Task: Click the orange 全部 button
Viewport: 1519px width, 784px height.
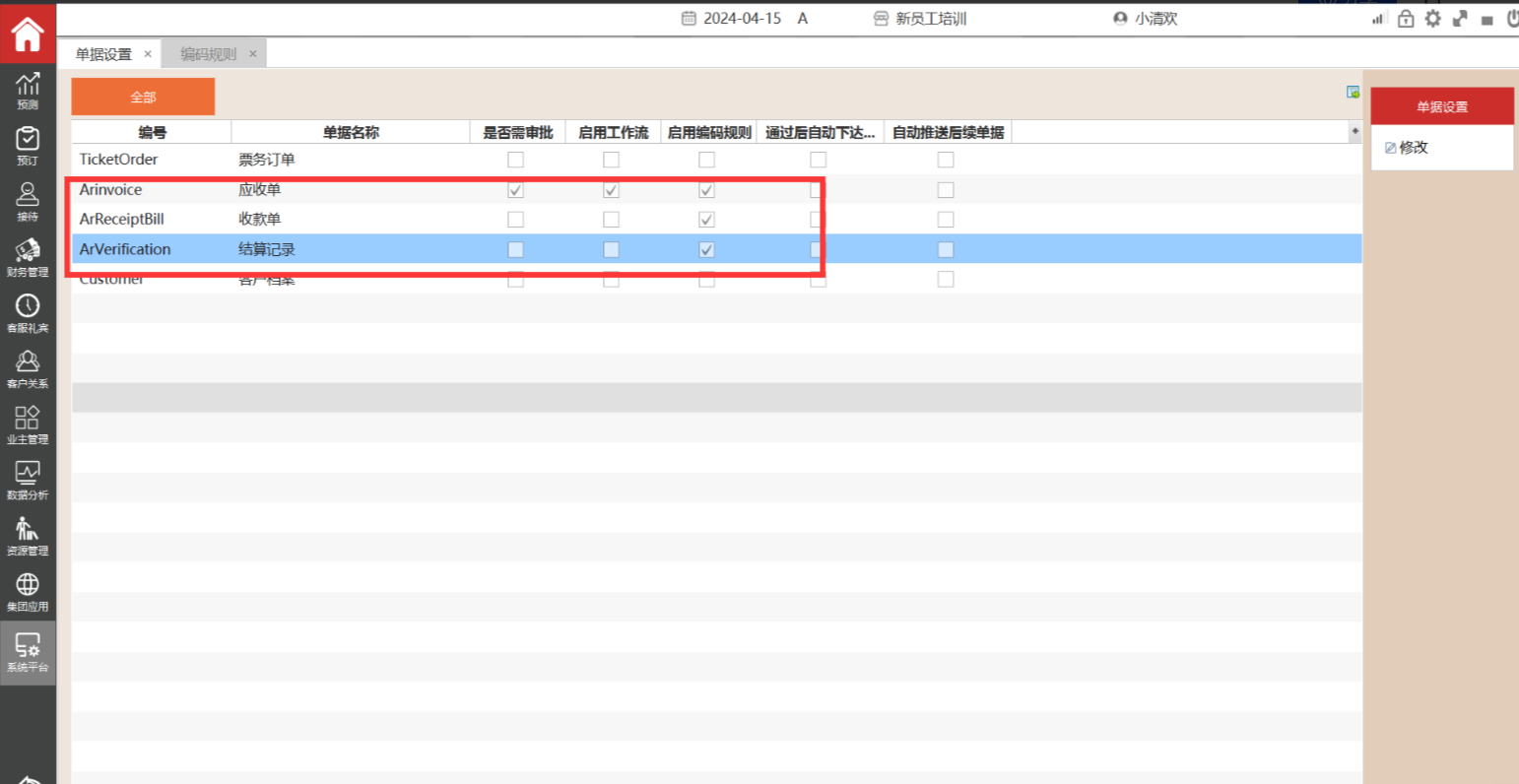Action: pos(143,97)
